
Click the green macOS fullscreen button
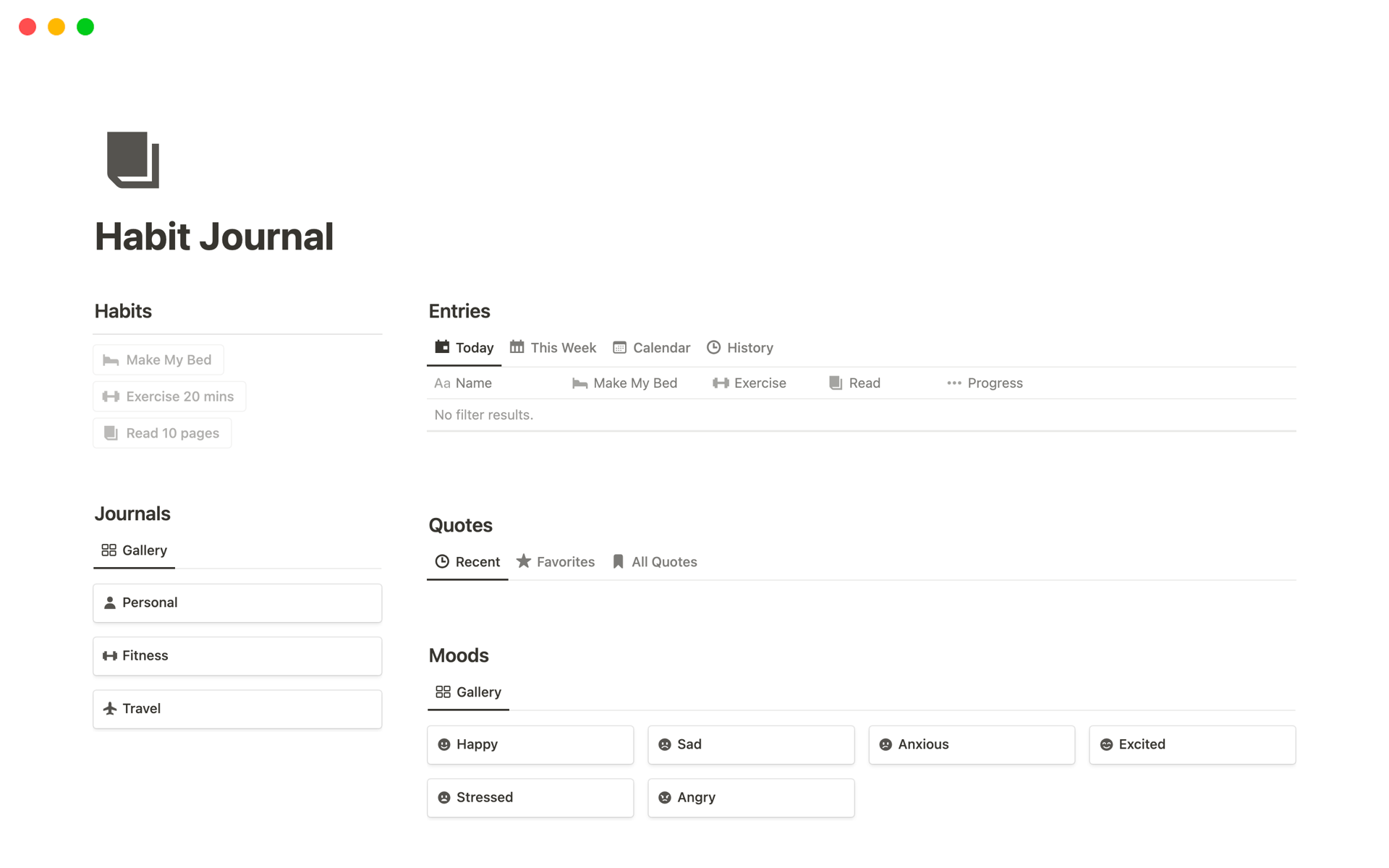85,27
